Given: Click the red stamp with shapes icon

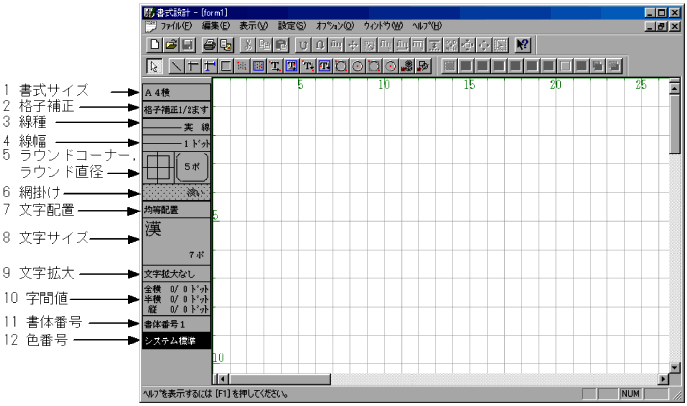Looking at the screenshot, I should coord(423,66).
